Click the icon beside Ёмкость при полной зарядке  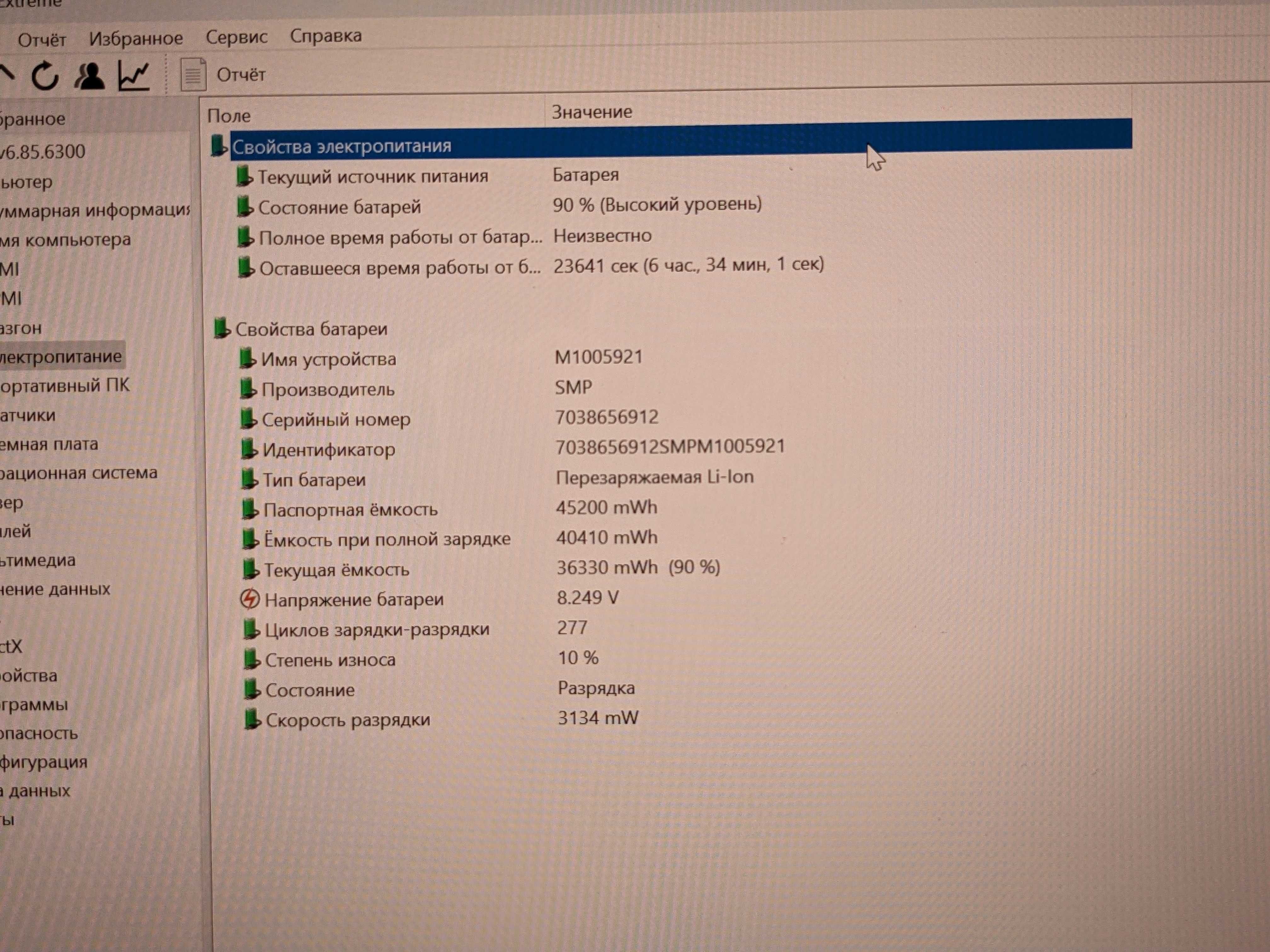coord(250,539)
